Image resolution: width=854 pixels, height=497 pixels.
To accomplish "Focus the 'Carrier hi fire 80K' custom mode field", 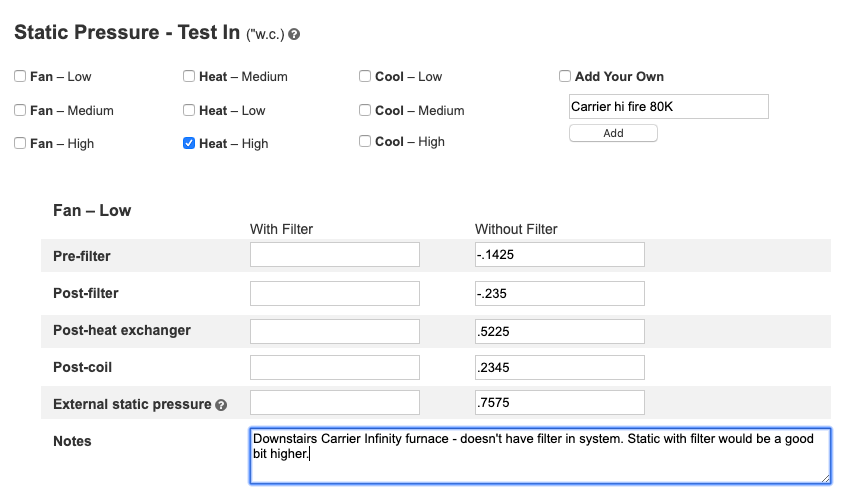I will (669, 107).
